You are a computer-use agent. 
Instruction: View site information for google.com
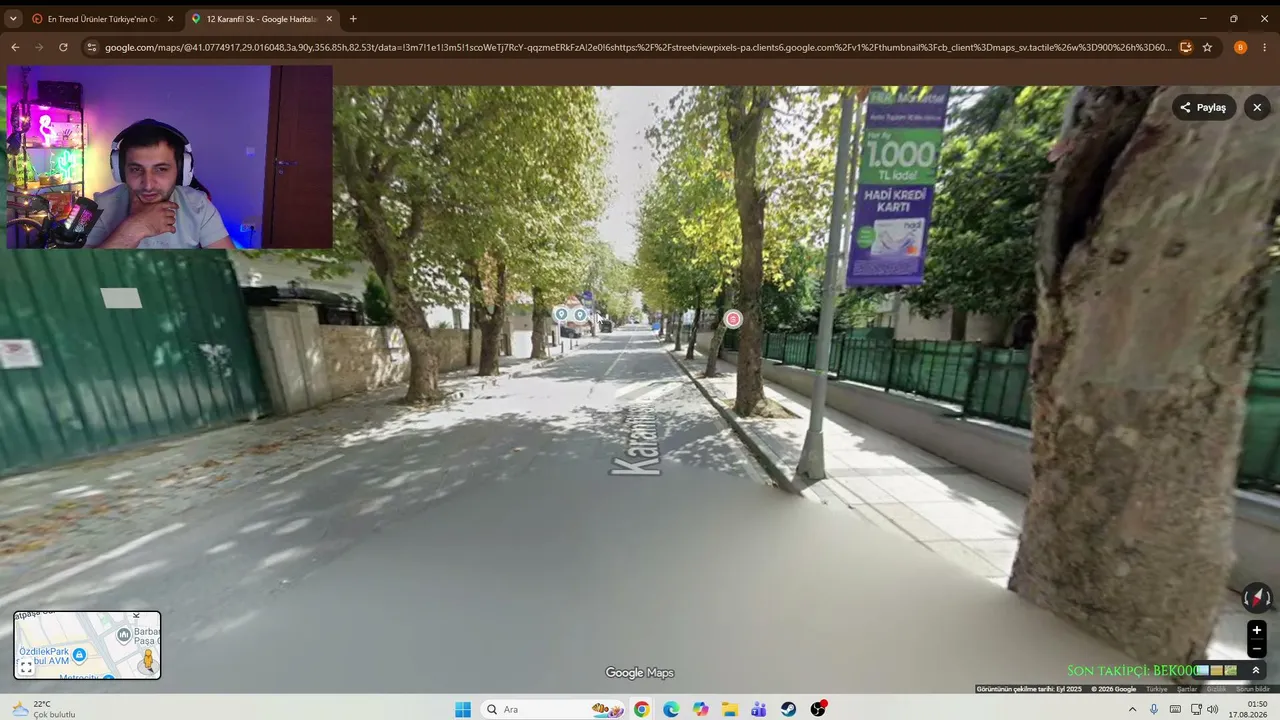pos(92,47)
